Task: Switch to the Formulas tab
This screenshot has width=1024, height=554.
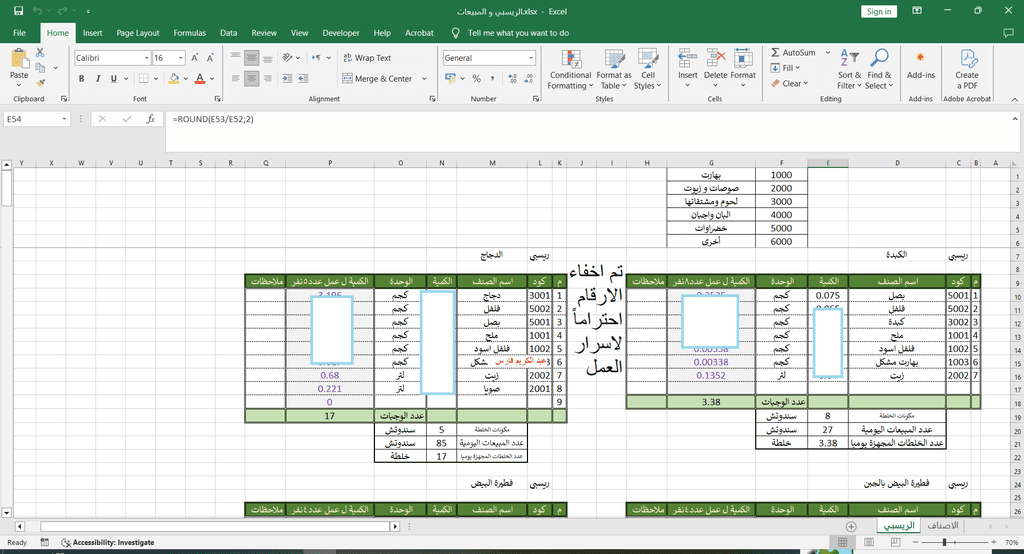Action: (x=189, y=33)
